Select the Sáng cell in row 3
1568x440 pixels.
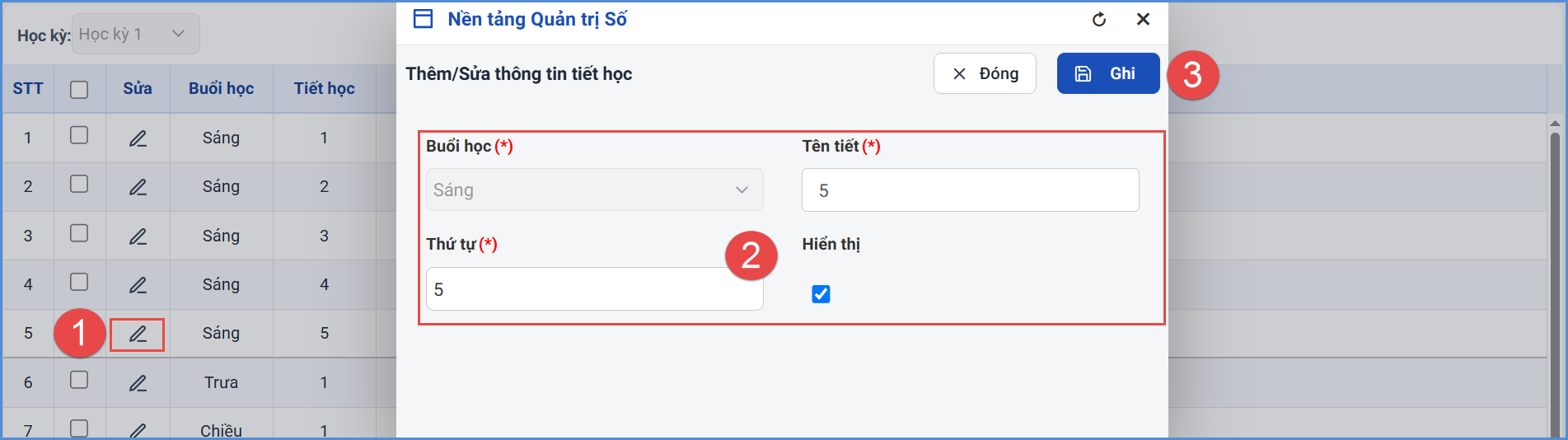pyautogui.click(x=221, y=236)
